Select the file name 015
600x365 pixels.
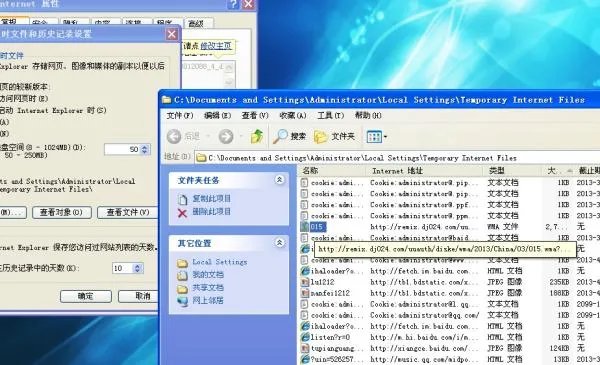pos(318,227)
